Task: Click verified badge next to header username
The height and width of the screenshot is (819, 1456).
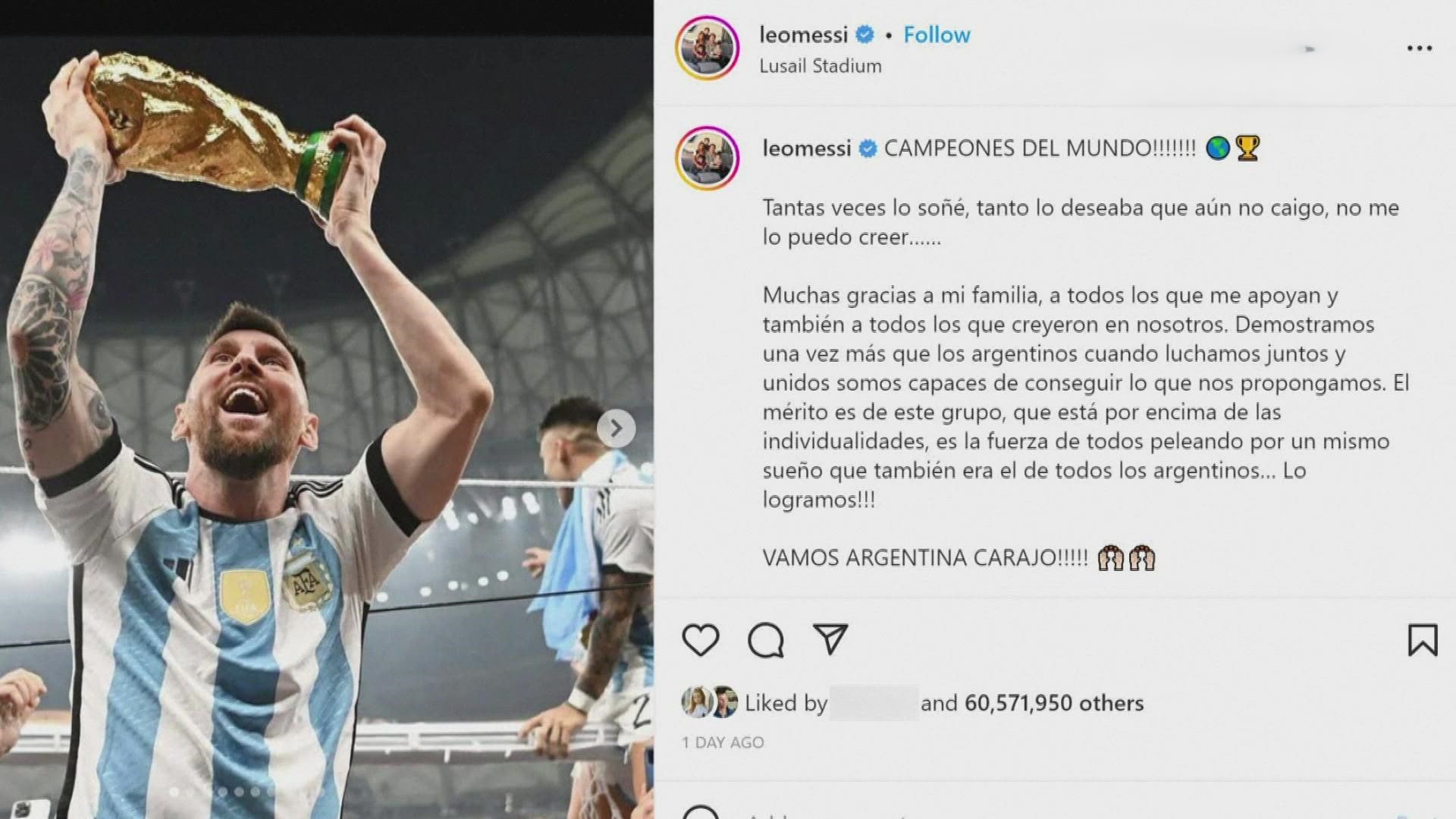Action: pyautogui.click(x=864, y=35)
